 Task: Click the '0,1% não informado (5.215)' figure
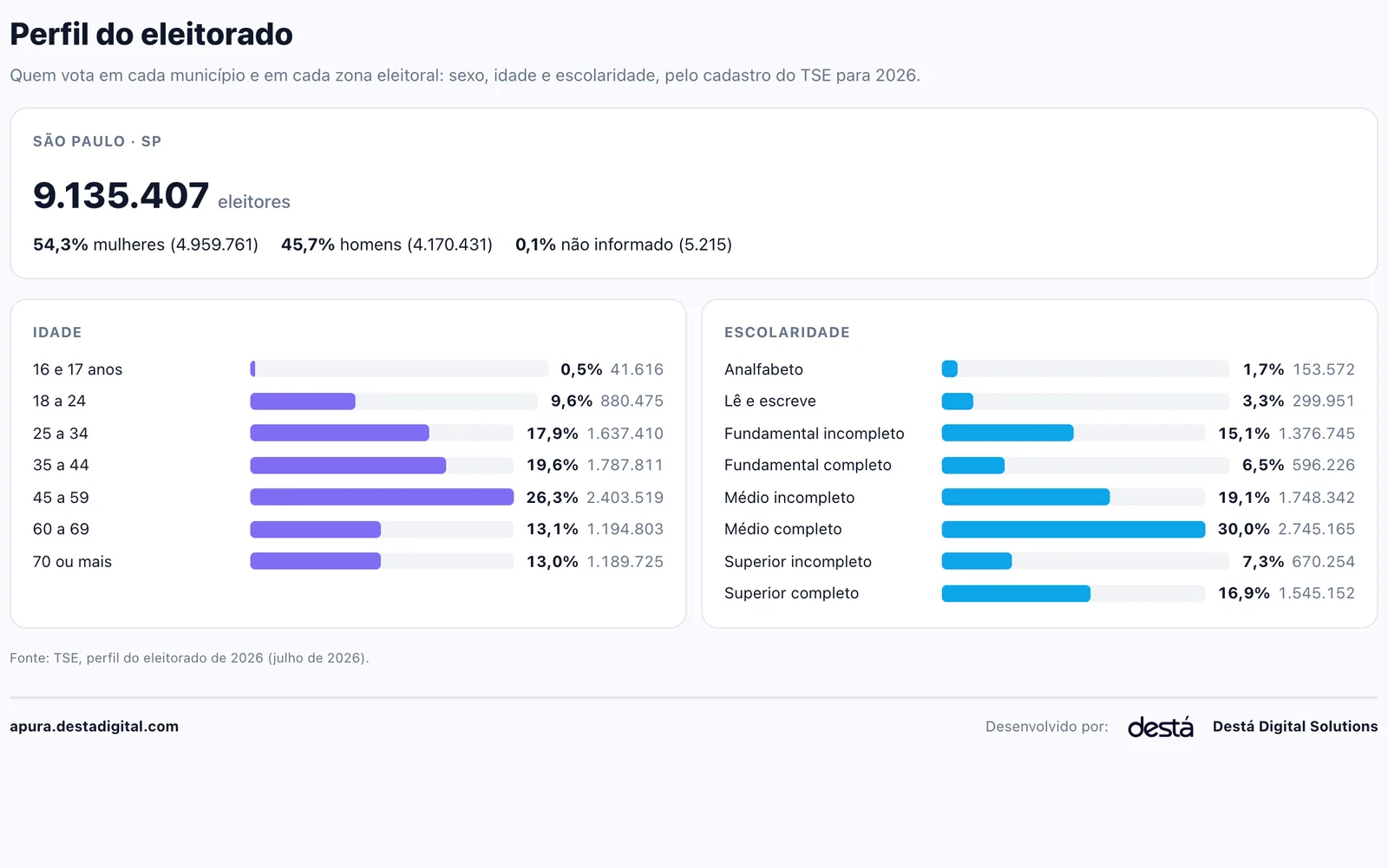624,245
